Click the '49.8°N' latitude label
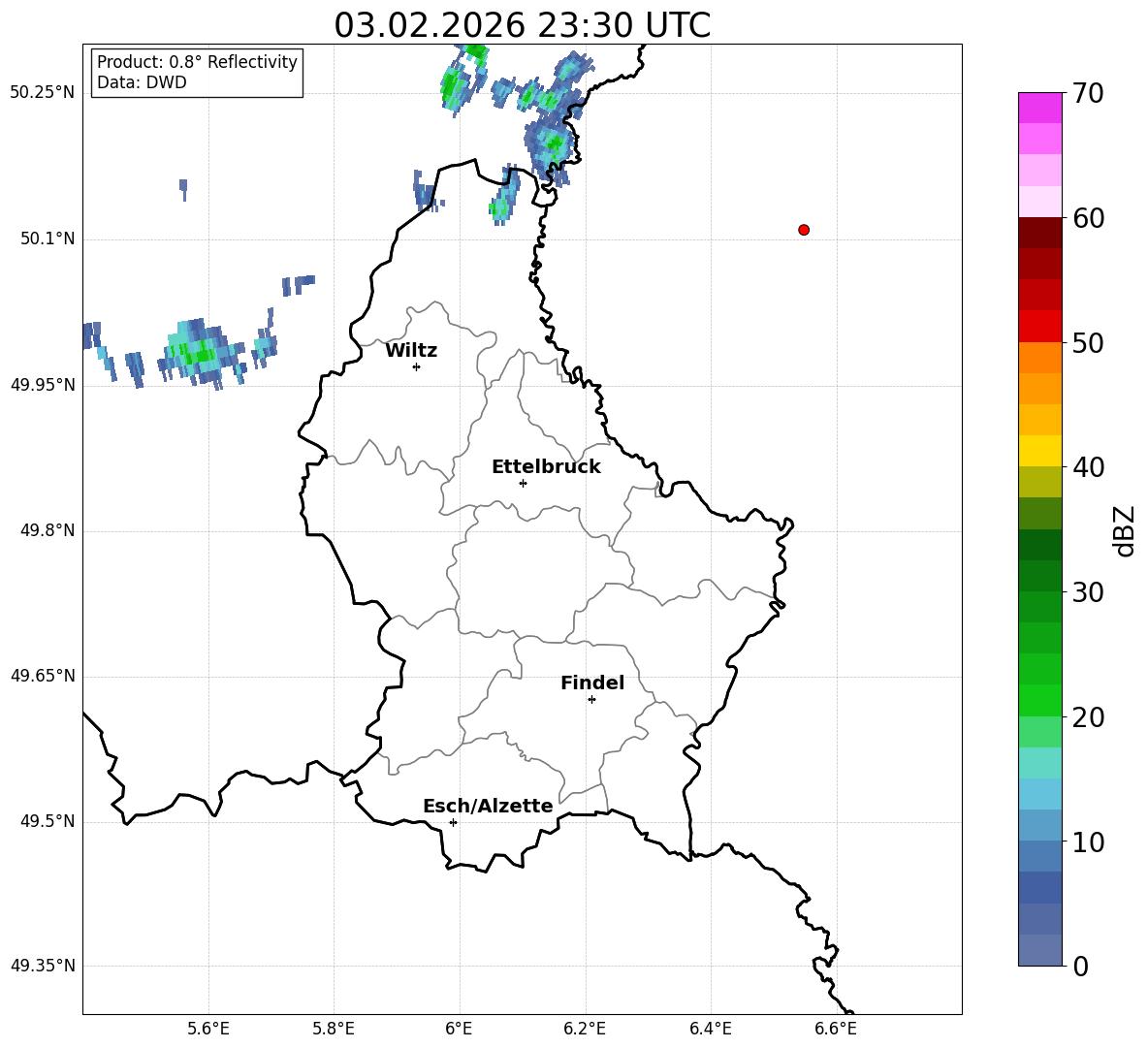Viewport: 1148px width, 1048px height. point(48,530)
